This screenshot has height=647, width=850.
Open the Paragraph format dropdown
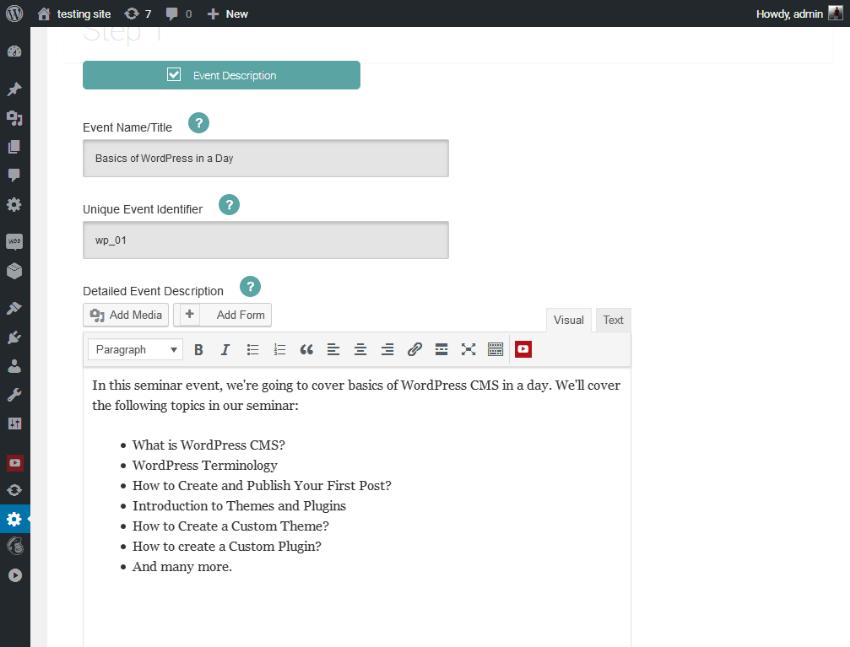click(x=136, y=350)
